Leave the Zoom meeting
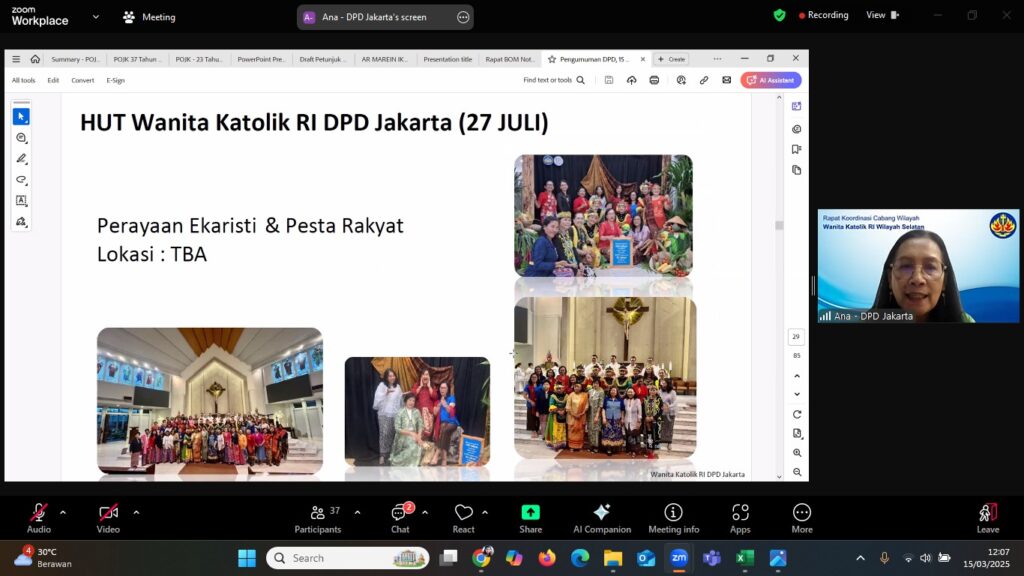Screen dimensions: 1024x576 click(x=987, y=517)
